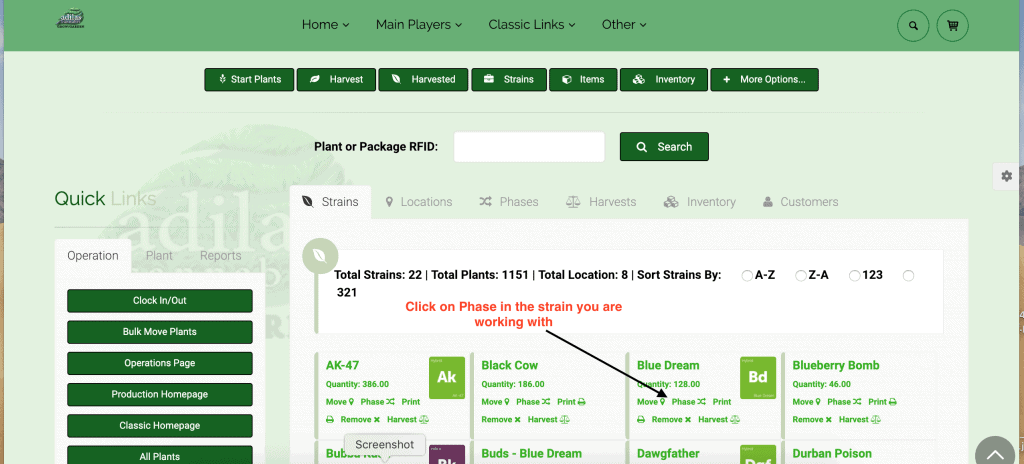Click Harvest for Blueberry Bomb strain

[860, 420]
